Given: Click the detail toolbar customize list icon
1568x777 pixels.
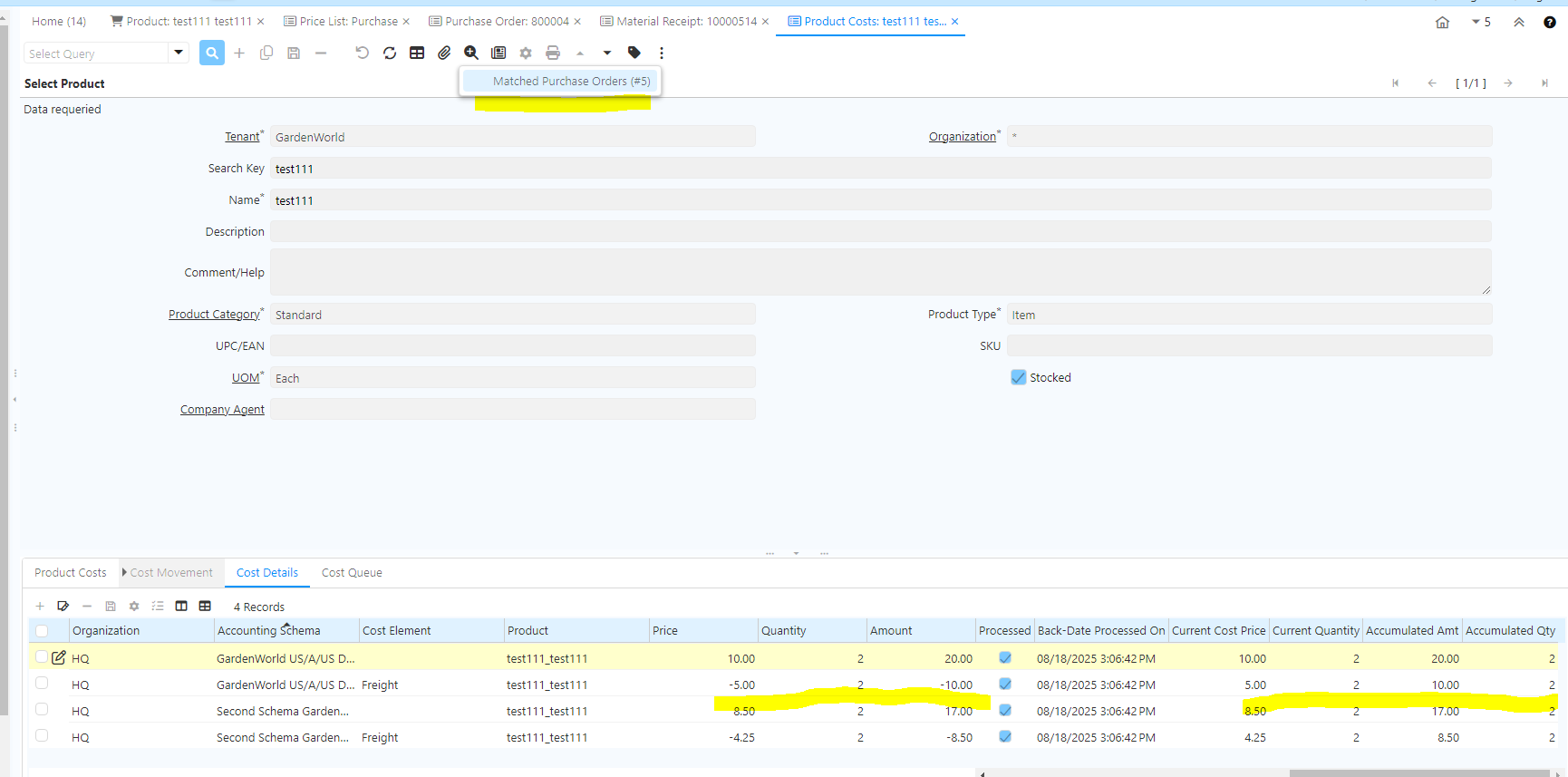Looking at the screenshot, I should tap(158, 607).
